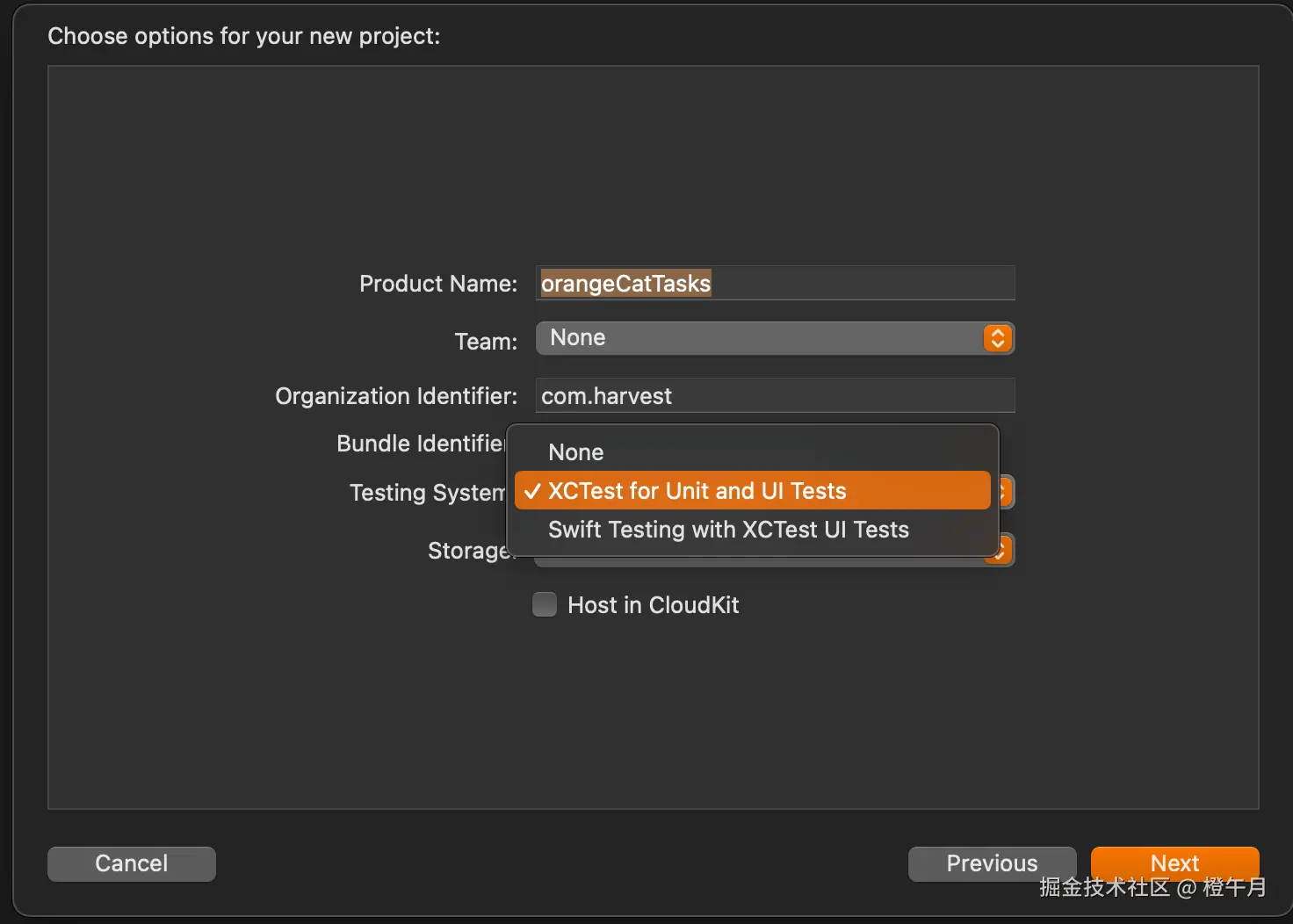1293x924 pixels.
Task: Click the orange chevron icon on Team selector
Action: [997, 338]
